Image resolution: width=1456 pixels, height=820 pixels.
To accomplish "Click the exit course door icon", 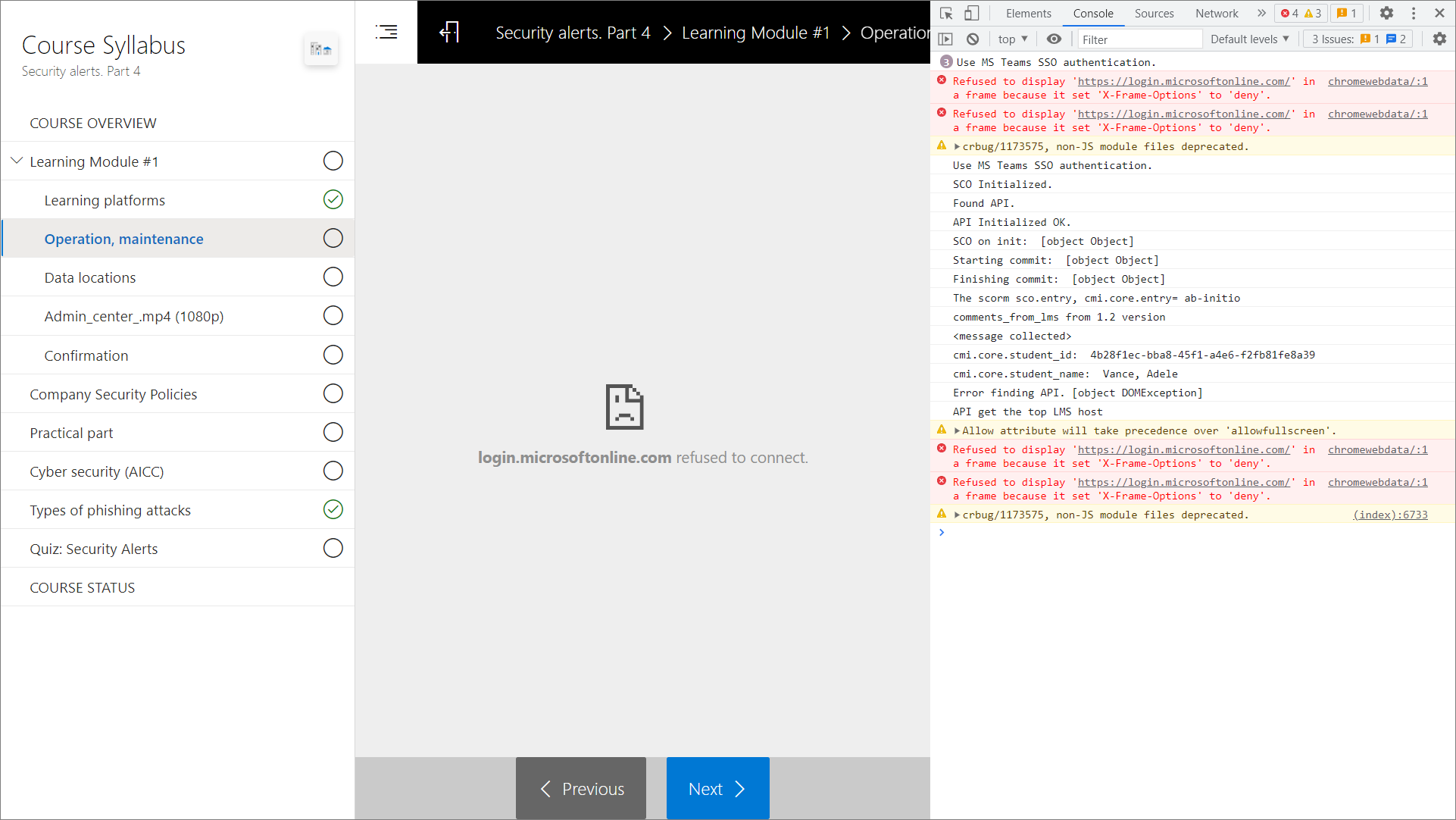I will pos(449,32).
